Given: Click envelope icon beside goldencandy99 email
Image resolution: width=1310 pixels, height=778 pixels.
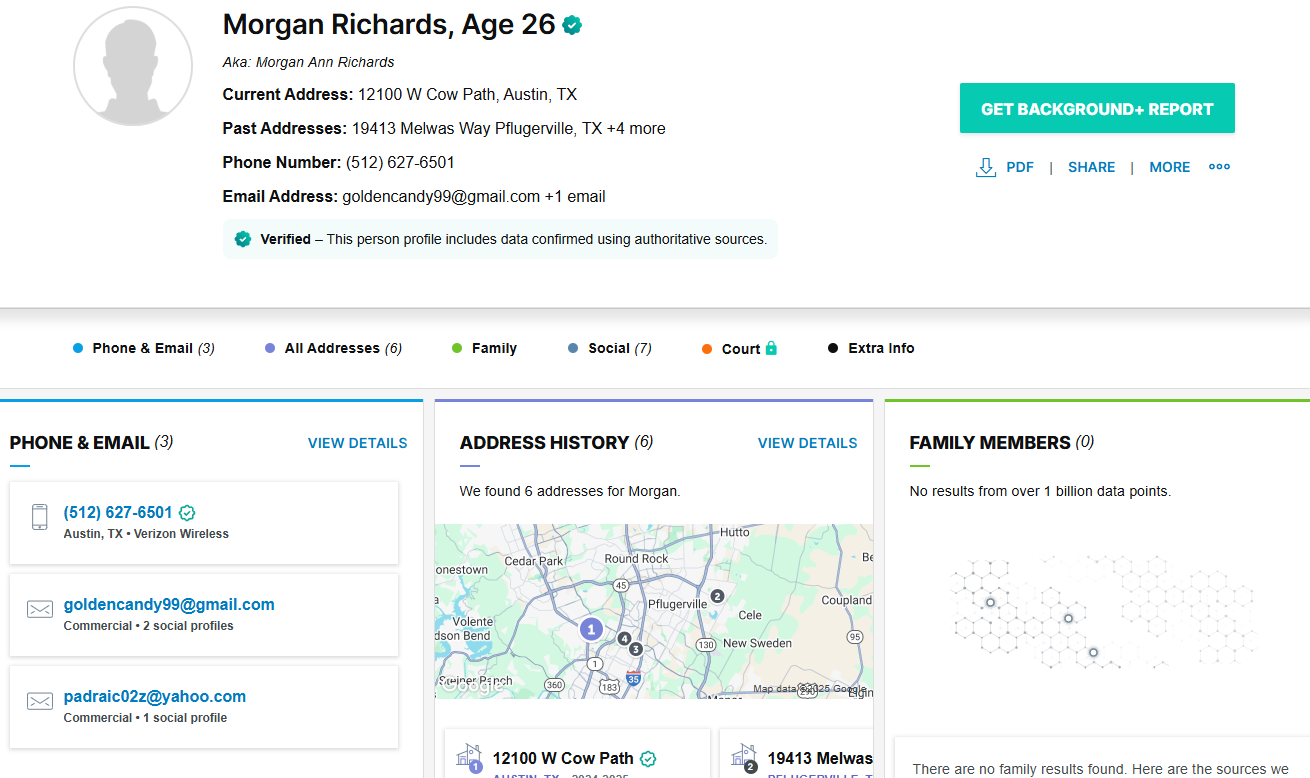Looking at the screenshot, I should click(40, 609).
